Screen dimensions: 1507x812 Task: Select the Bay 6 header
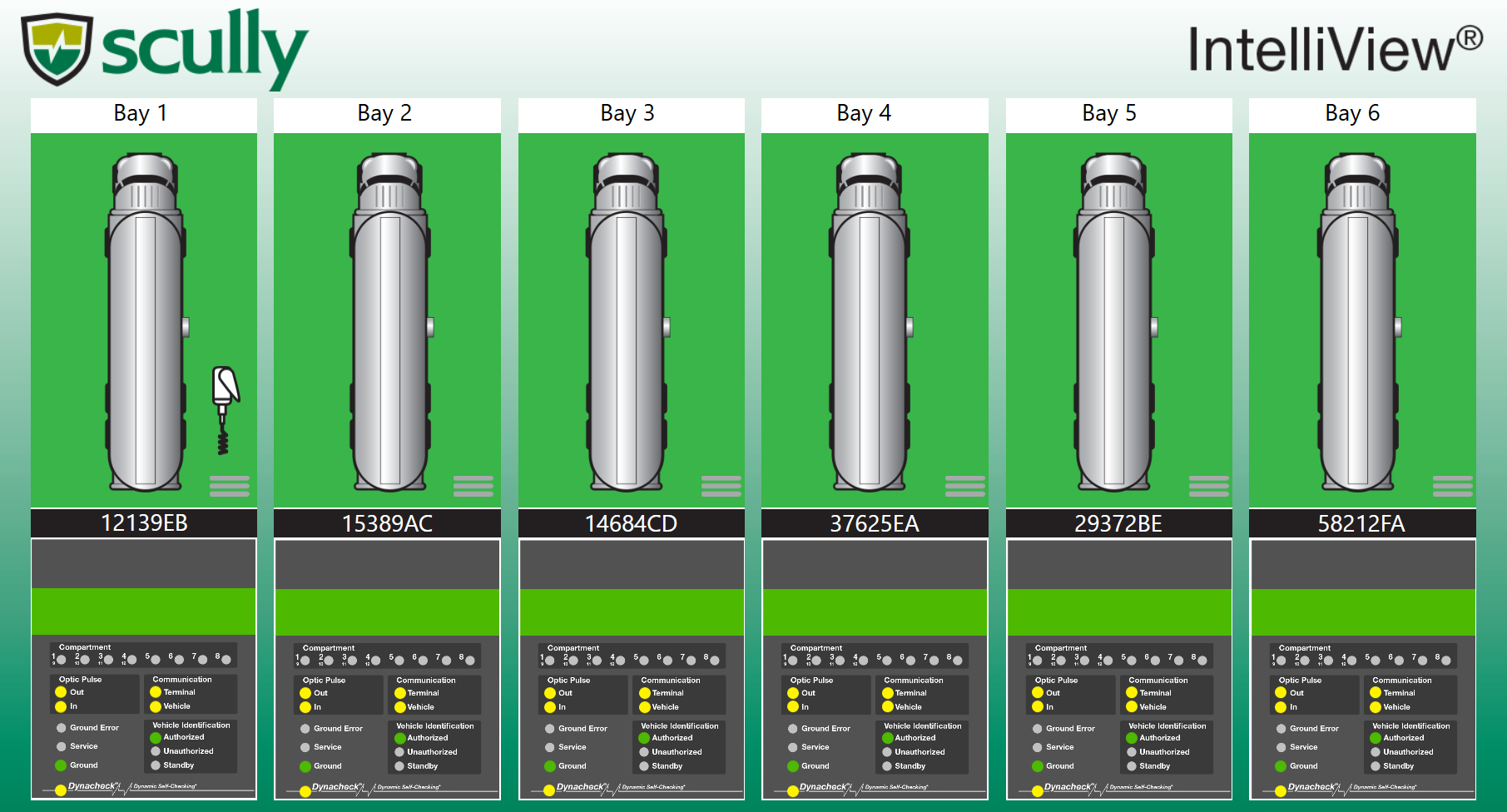[x=1362, y=115]
